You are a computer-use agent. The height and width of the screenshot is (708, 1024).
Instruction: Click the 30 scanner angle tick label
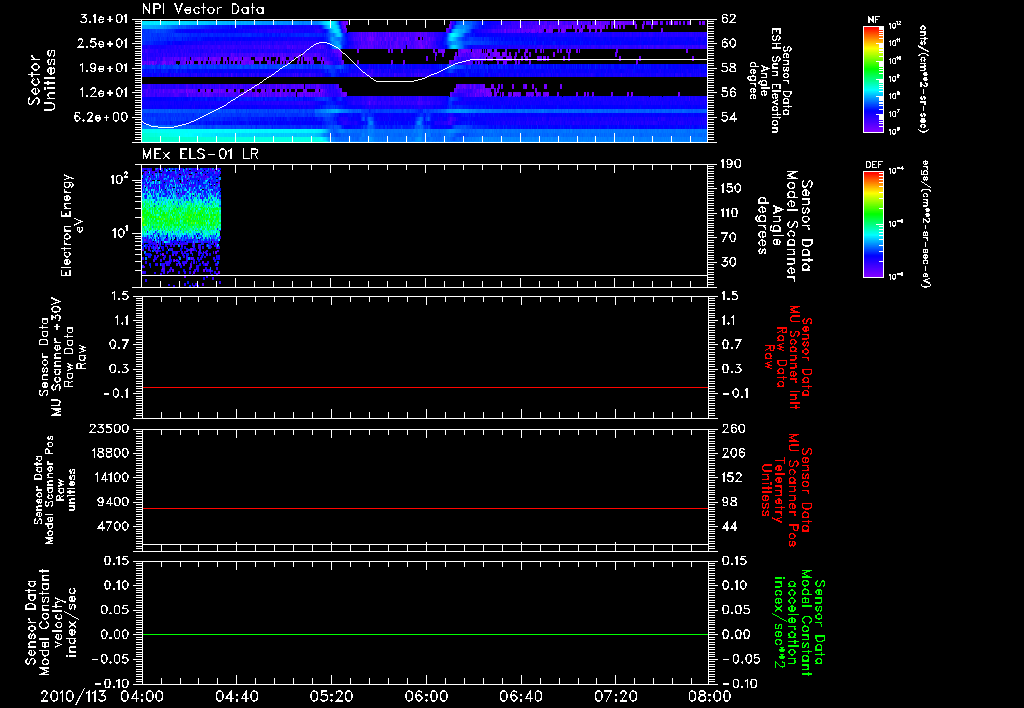[x=728, y=262]
